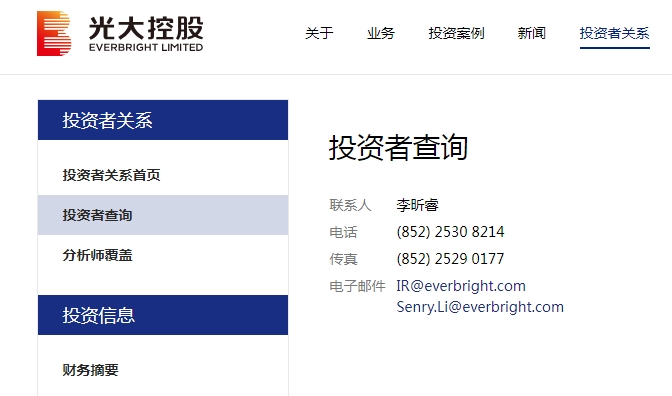The width and height of the screenshot is (672, 396).
Task: Select 投资者关系 in the top navigation
Action: tap(615, 33)
